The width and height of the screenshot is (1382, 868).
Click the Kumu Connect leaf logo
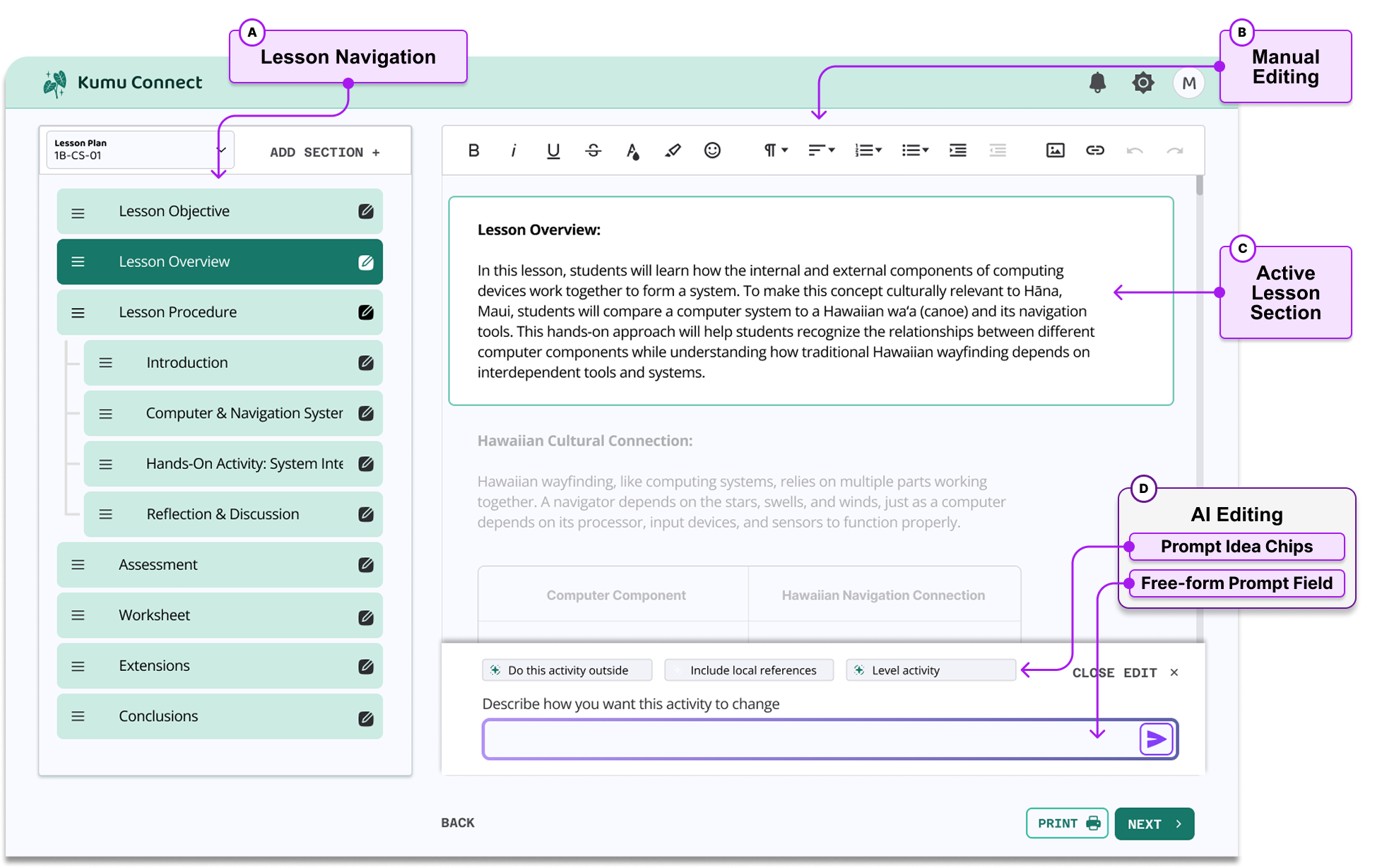[55, 83]
